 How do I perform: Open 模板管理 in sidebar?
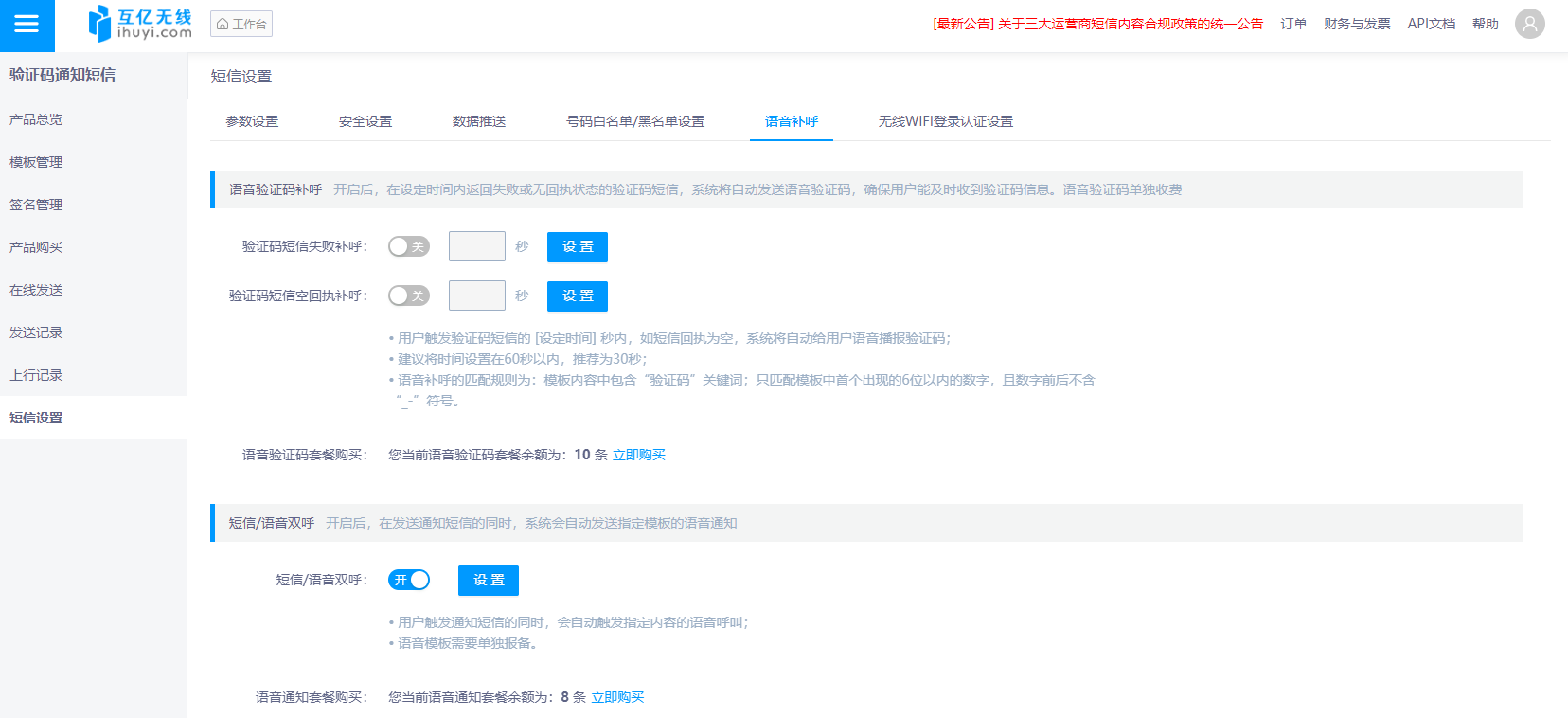36,162
